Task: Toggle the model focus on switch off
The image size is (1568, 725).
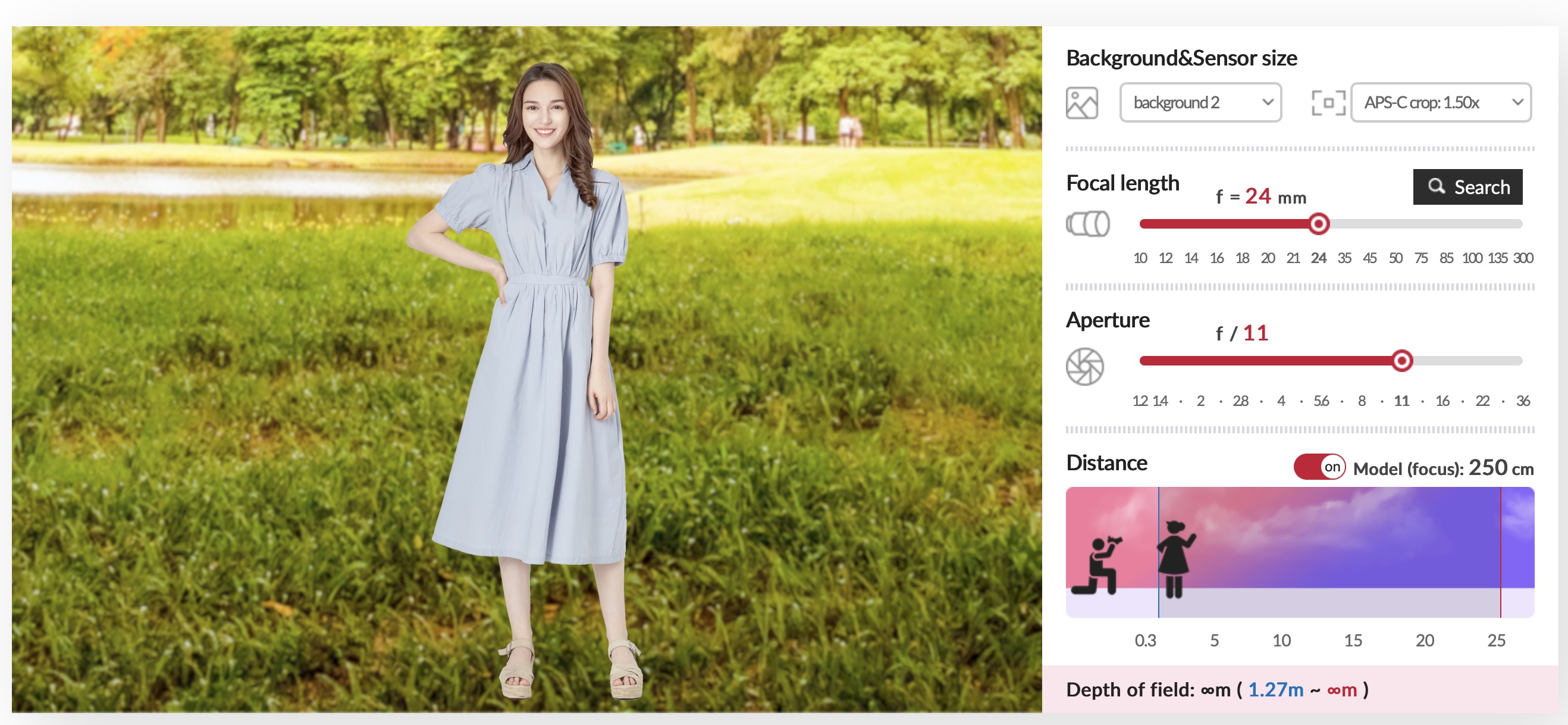Action: pyautogui.click(x=1319, y=467)
